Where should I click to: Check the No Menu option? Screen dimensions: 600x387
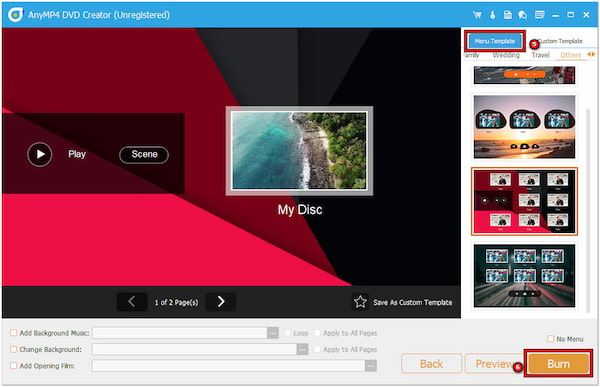coord(551,339)
